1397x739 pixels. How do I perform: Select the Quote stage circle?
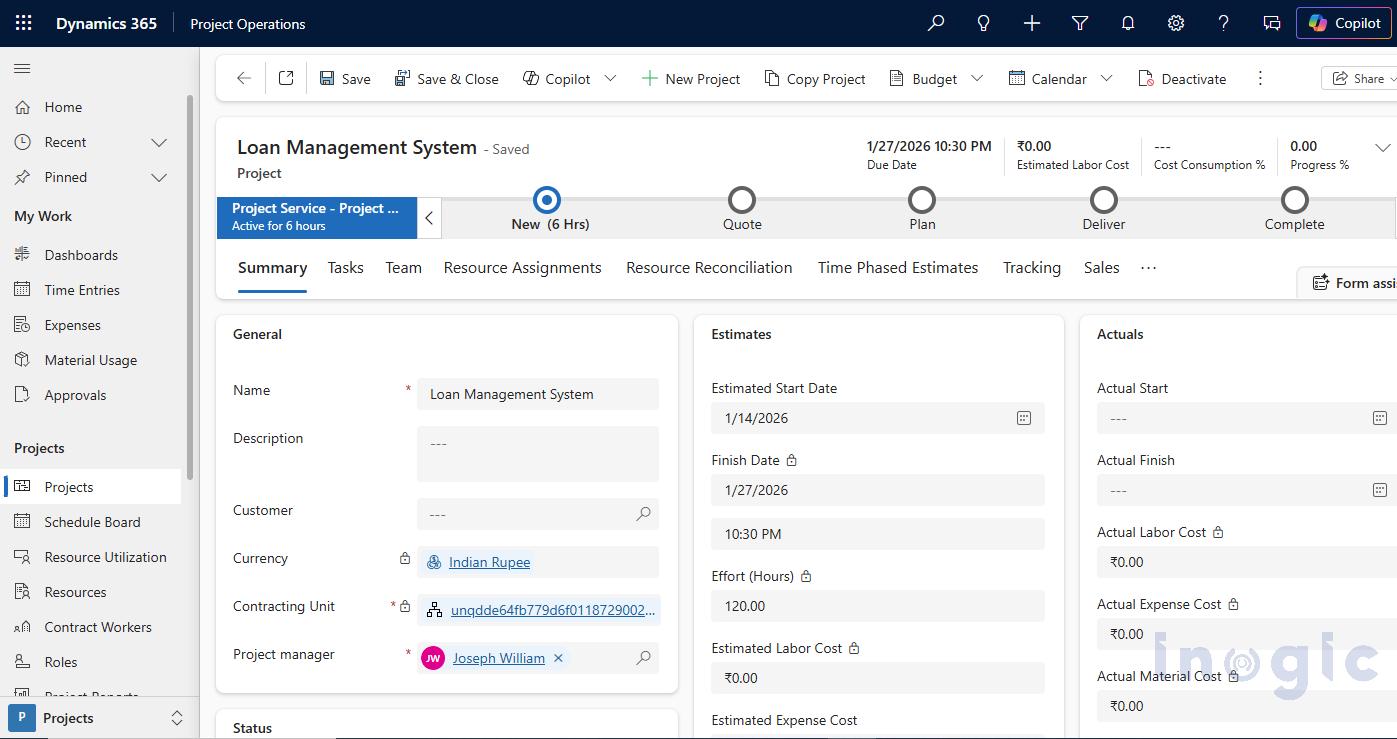pos(741,199)
